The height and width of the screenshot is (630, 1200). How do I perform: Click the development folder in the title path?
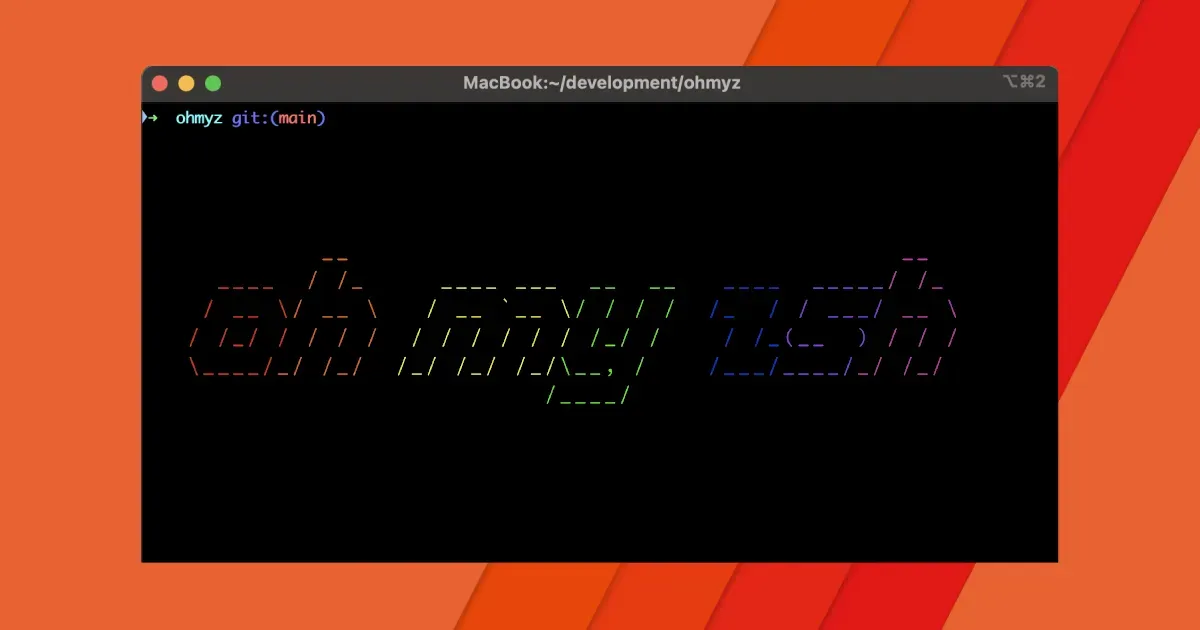click(621, 83)
